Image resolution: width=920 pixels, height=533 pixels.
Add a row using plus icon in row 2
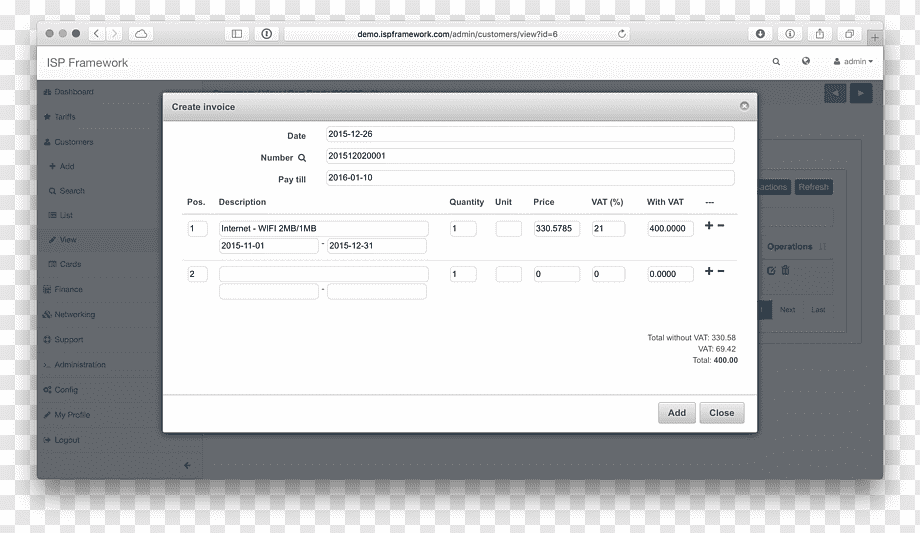pyautogui.click(x=709, y=271)
